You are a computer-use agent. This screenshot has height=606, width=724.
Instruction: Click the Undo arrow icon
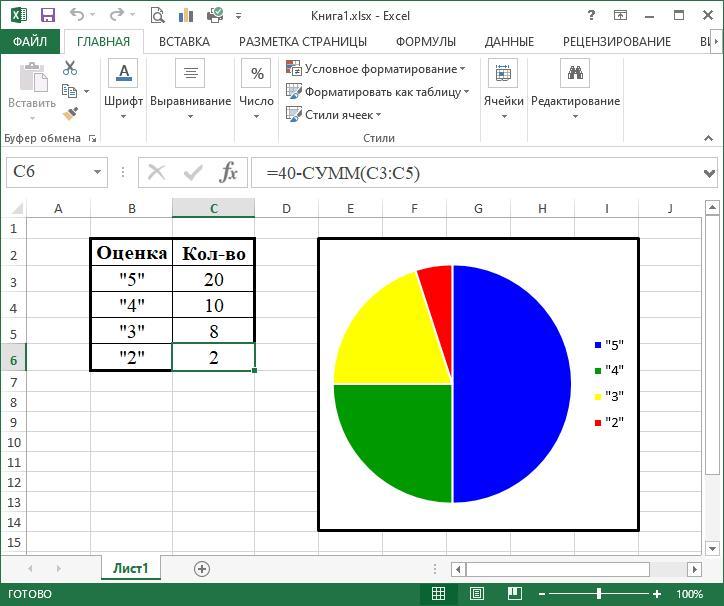[x=78, y=16]
